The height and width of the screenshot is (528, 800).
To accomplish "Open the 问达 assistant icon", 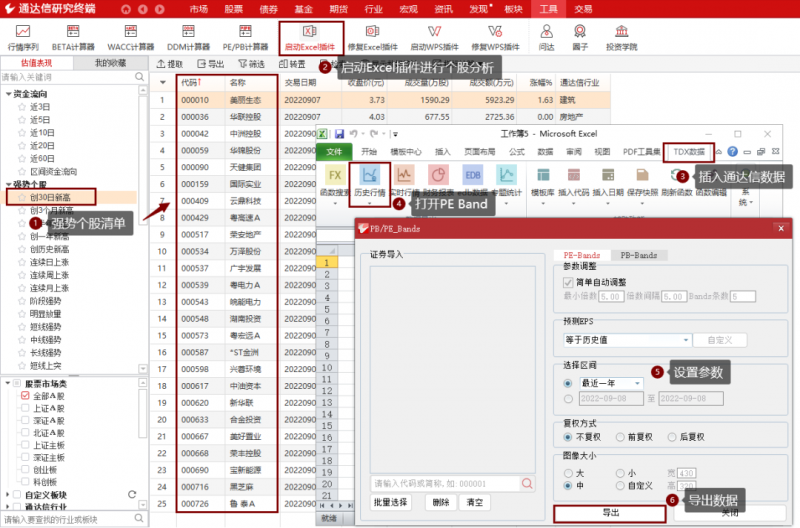I will coord(546,38).
